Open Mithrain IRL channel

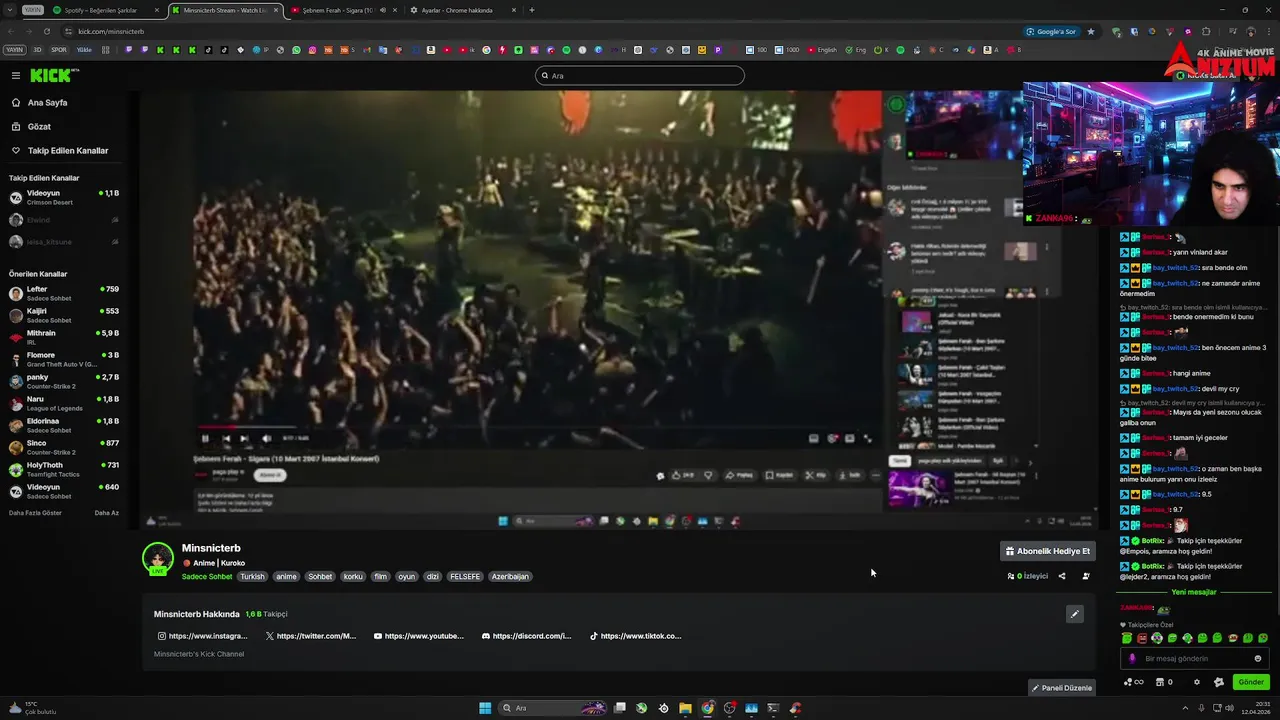64,337
